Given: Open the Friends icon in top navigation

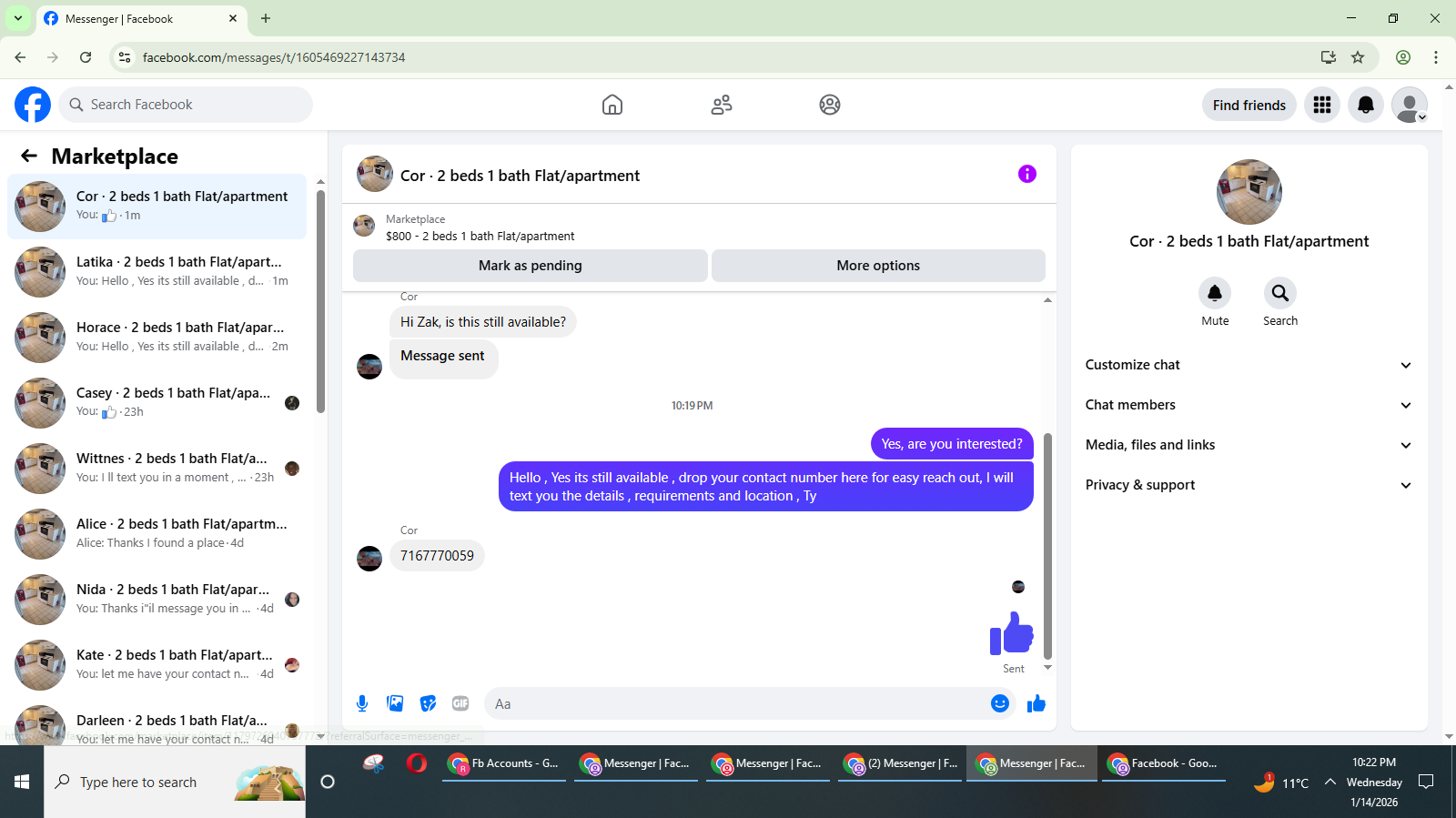Looking at the screenshot, I should pyautogui.click(x=722, y=105).
